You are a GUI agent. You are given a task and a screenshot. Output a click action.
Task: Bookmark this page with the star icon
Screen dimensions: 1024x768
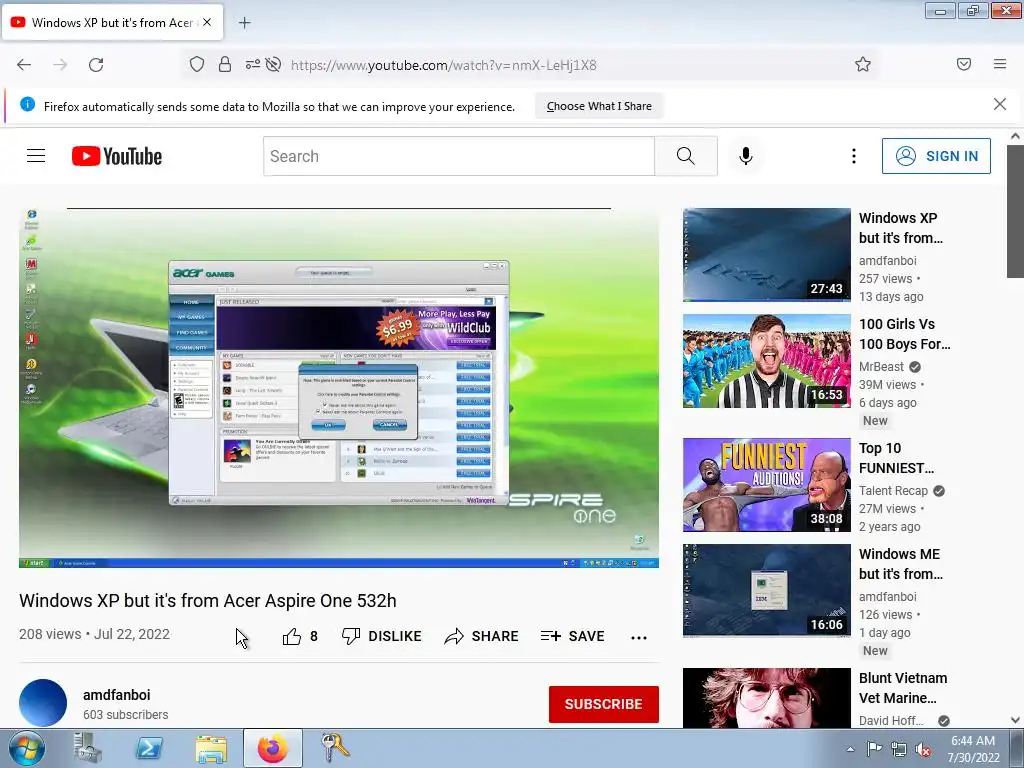click(x=863, y=64)
